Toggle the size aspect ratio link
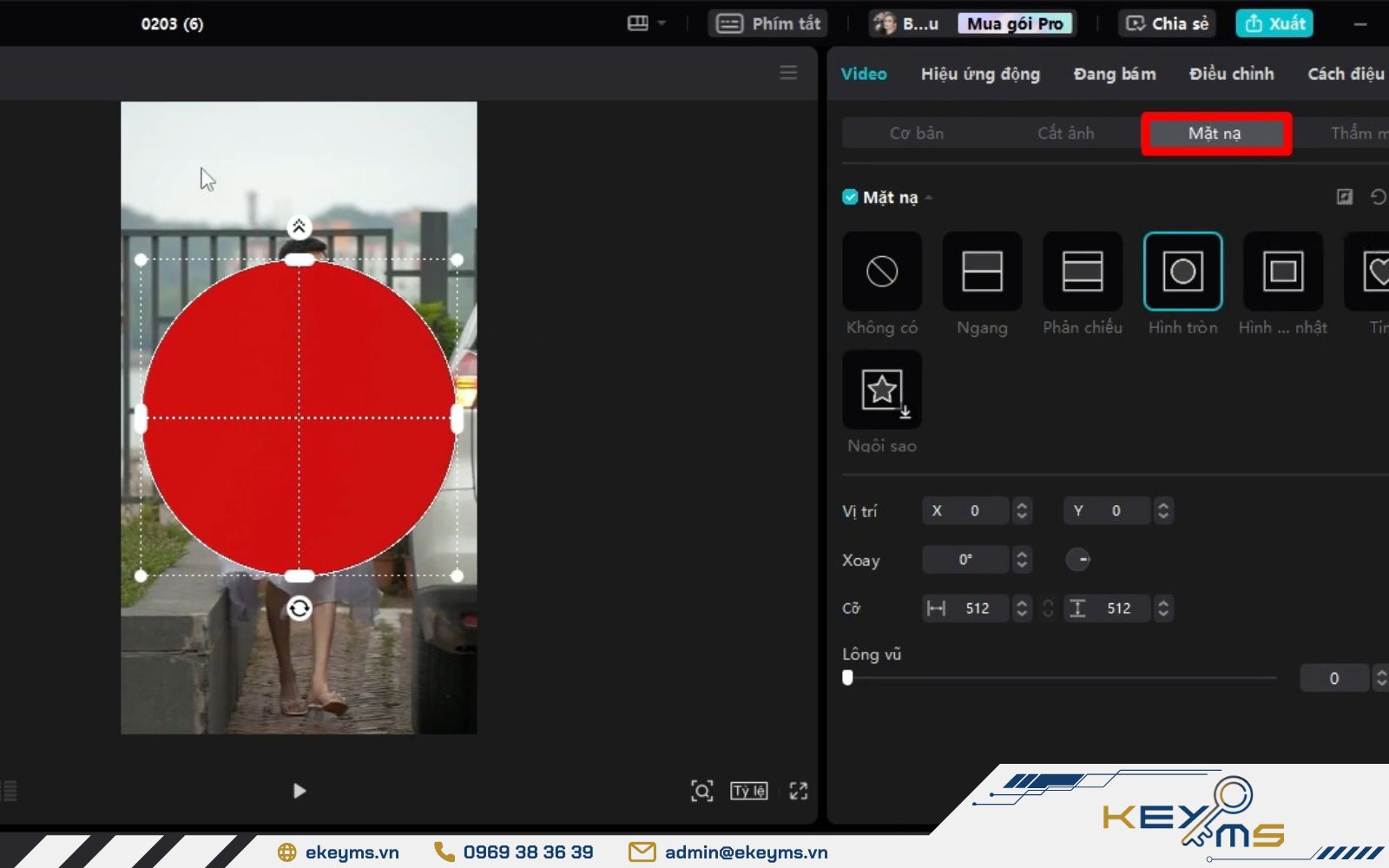The height and width of the screenshot is (868, 1389). 1048,608
